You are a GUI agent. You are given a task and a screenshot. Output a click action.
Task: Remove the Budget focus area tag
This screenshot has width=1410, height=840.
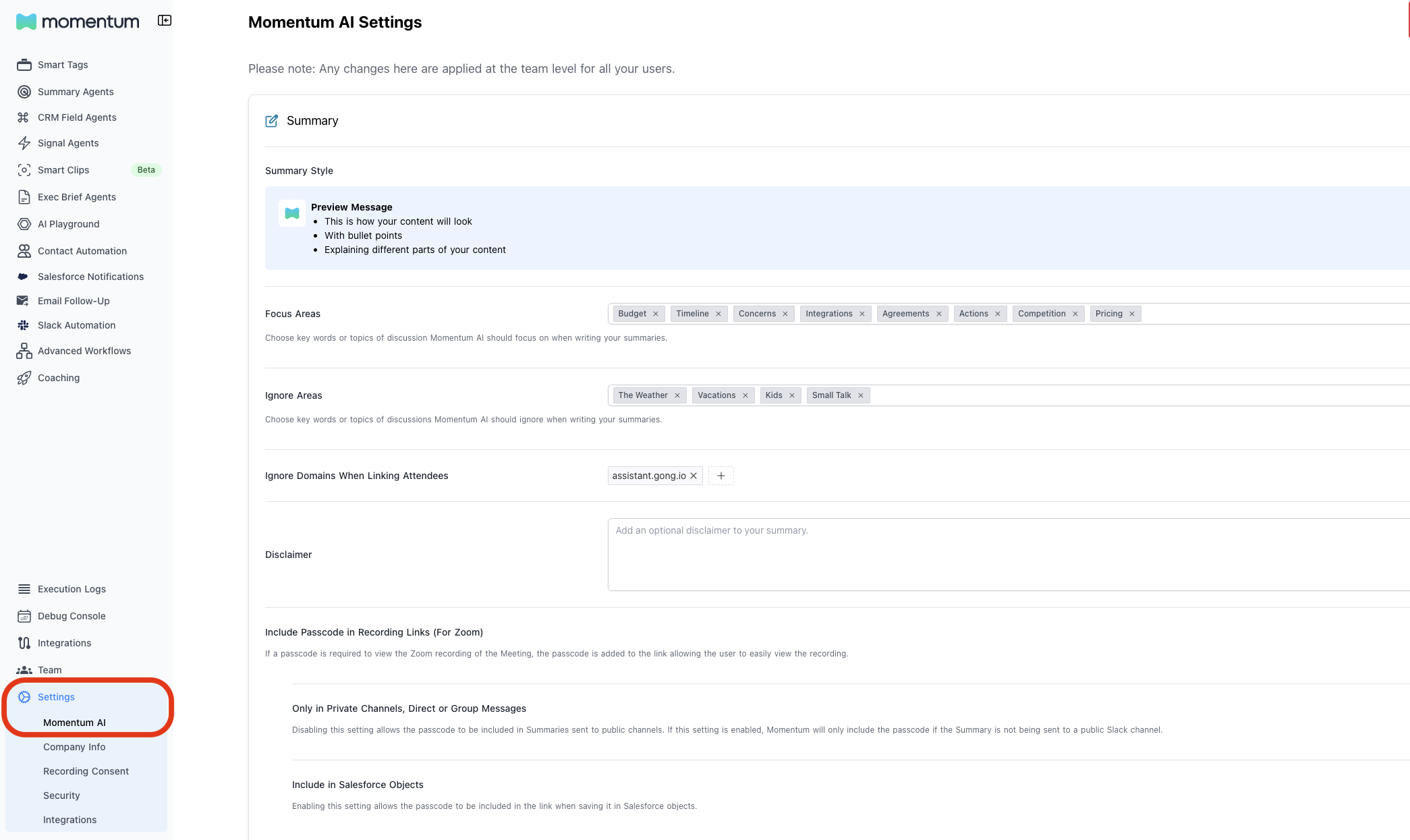click(x=655, y=313)
